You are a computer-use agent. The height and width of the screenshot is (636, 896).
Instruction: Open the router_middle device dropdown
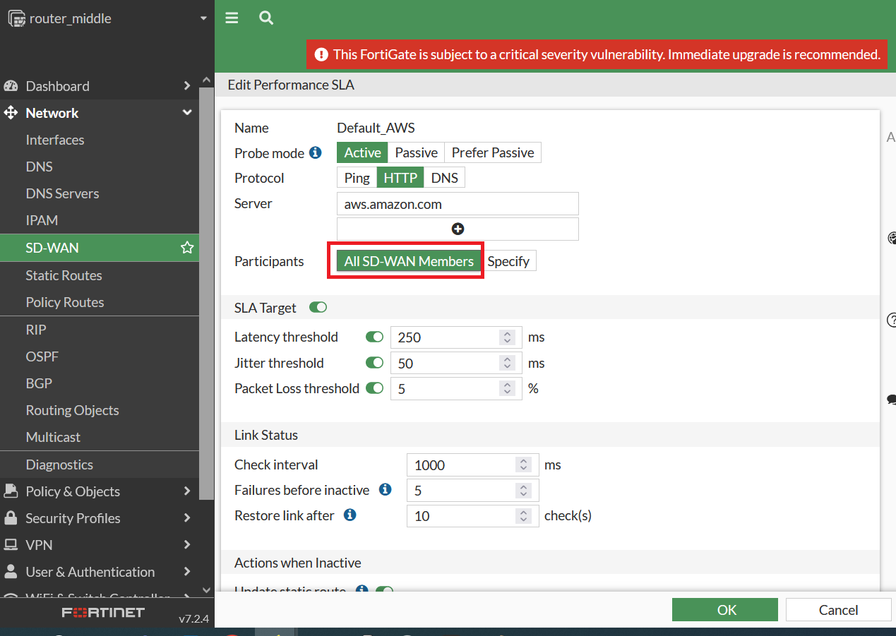pyautogui.click(x=203, y=18)
